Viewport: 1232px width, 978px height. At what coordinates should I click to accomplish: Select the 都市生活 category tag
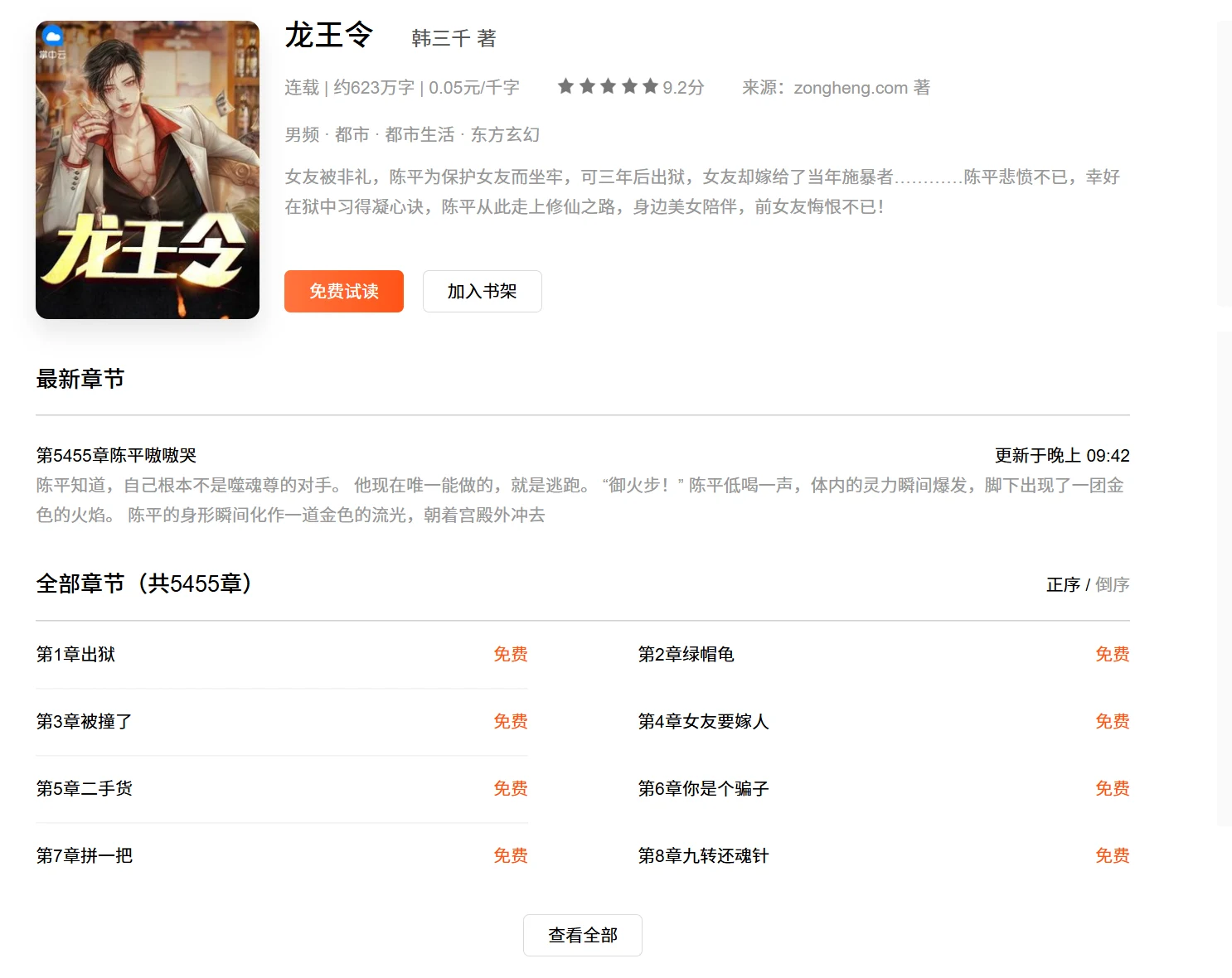tap(420, 134)
